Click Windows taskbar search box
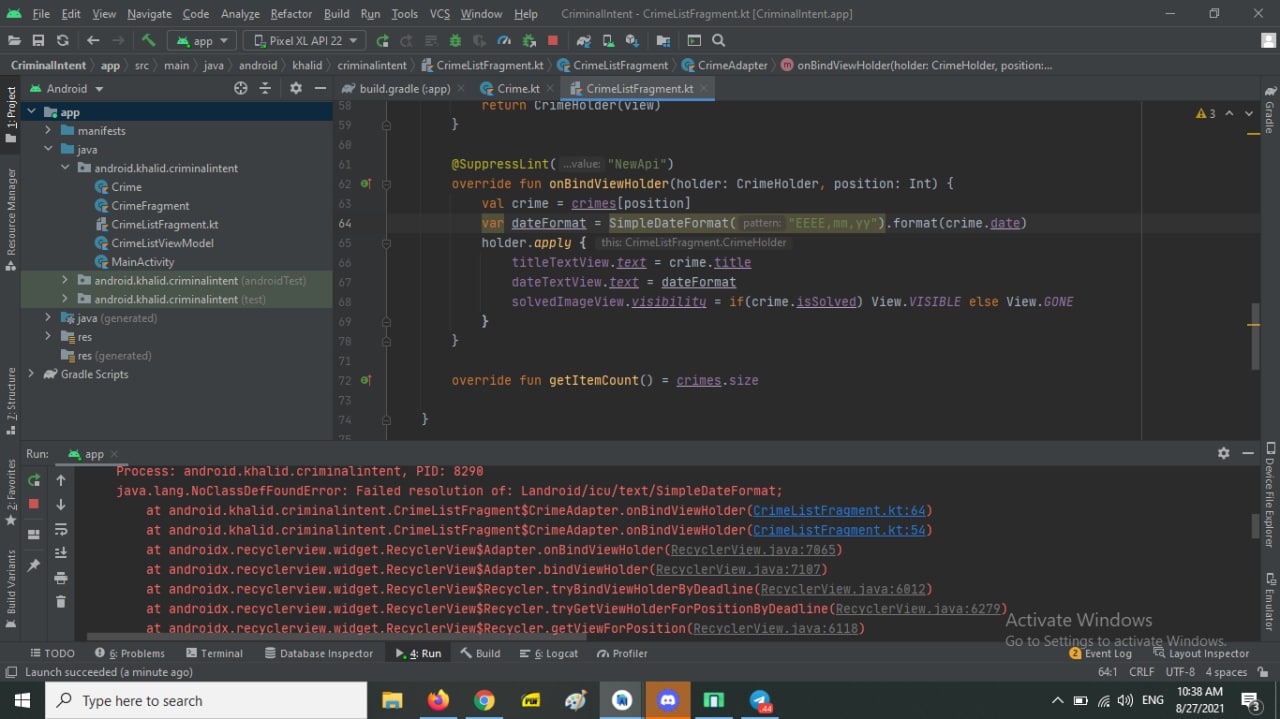Screen dimensions: 1280x719 (207, 701)
